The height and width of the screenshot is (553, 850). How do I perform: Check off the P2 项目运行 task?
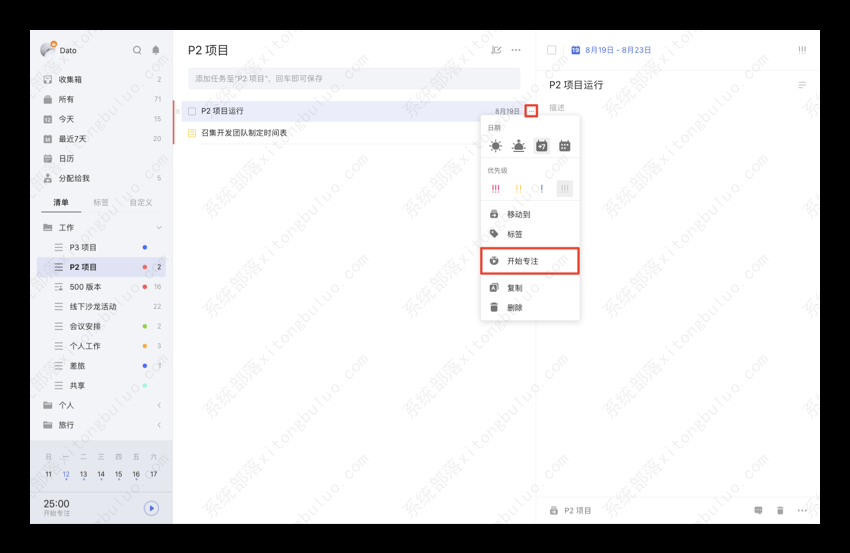coord(192,111)
